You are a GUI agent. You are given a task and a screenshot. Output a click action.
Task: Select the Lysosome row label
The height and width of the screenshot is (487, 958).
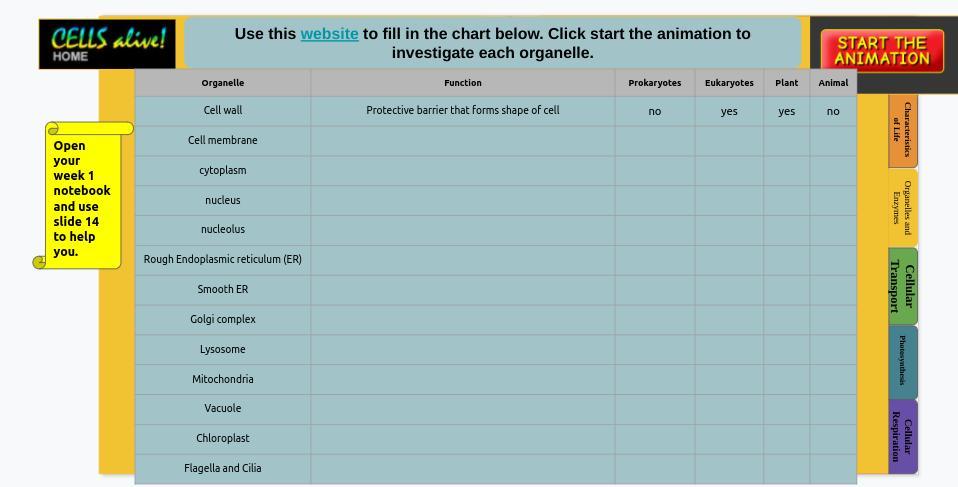tap(222, 349)
